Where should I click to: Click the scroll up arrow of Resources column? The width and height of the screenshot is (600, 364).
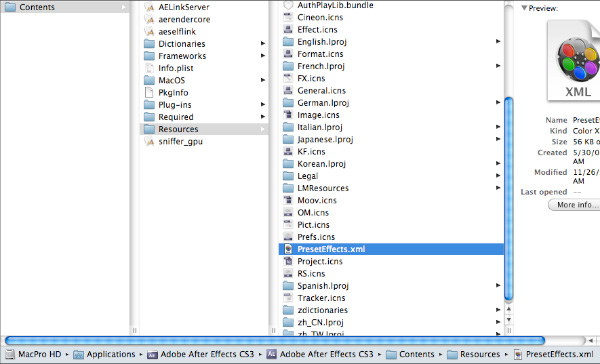[x=509, y=309]
